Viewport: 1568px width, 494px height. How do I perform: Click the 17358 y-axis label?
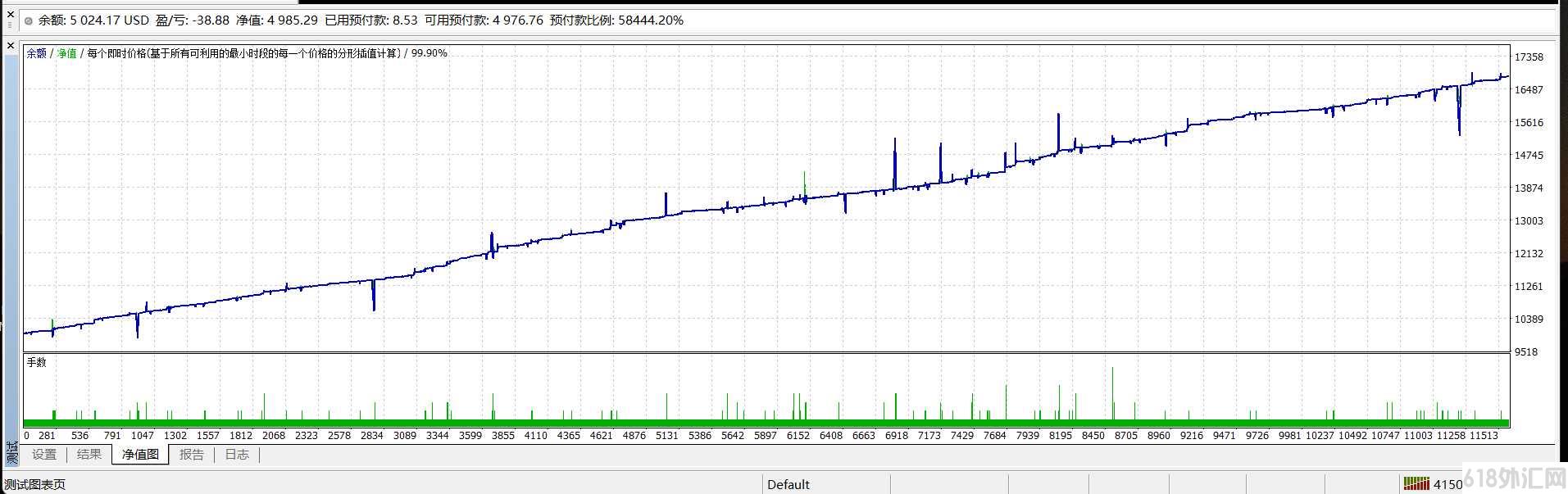(x=1529, y=57)
